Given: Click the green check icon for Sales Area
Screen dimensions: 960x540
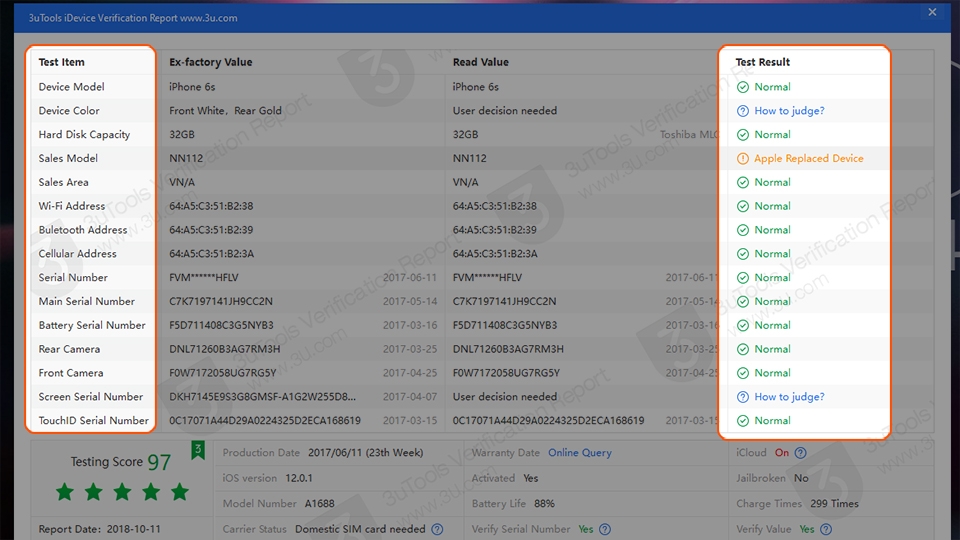Looking at the screenshot, I should [x=743, y=182].
